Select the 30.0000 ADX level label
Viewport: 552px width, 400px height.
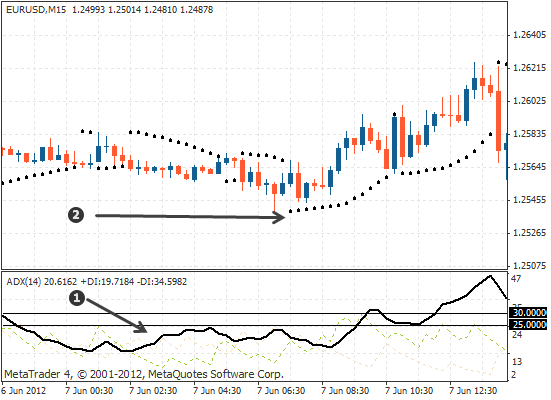click(529, 313)
